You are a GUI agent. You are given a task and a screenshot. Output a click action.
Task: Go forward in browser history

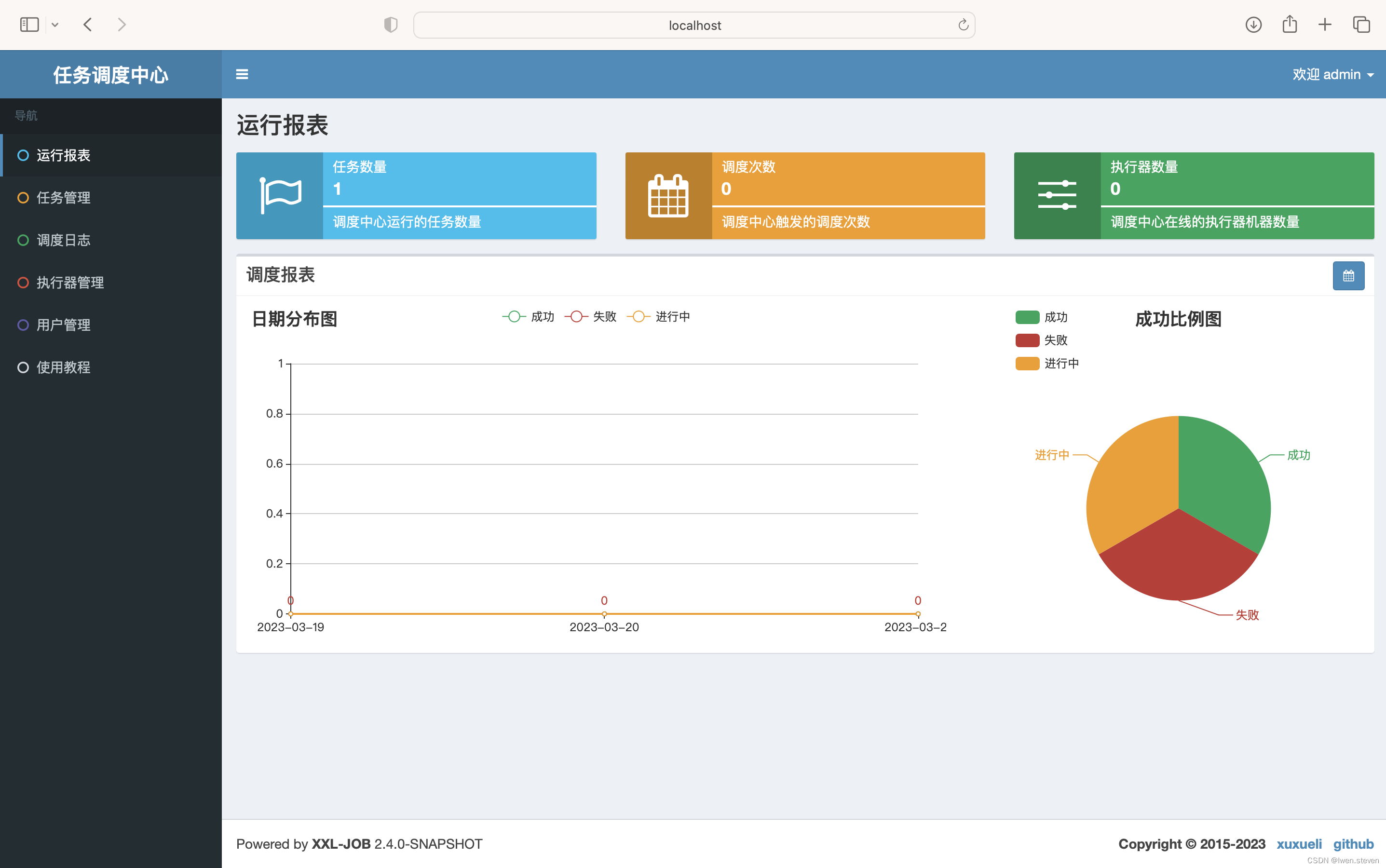[x=121, y=25]
